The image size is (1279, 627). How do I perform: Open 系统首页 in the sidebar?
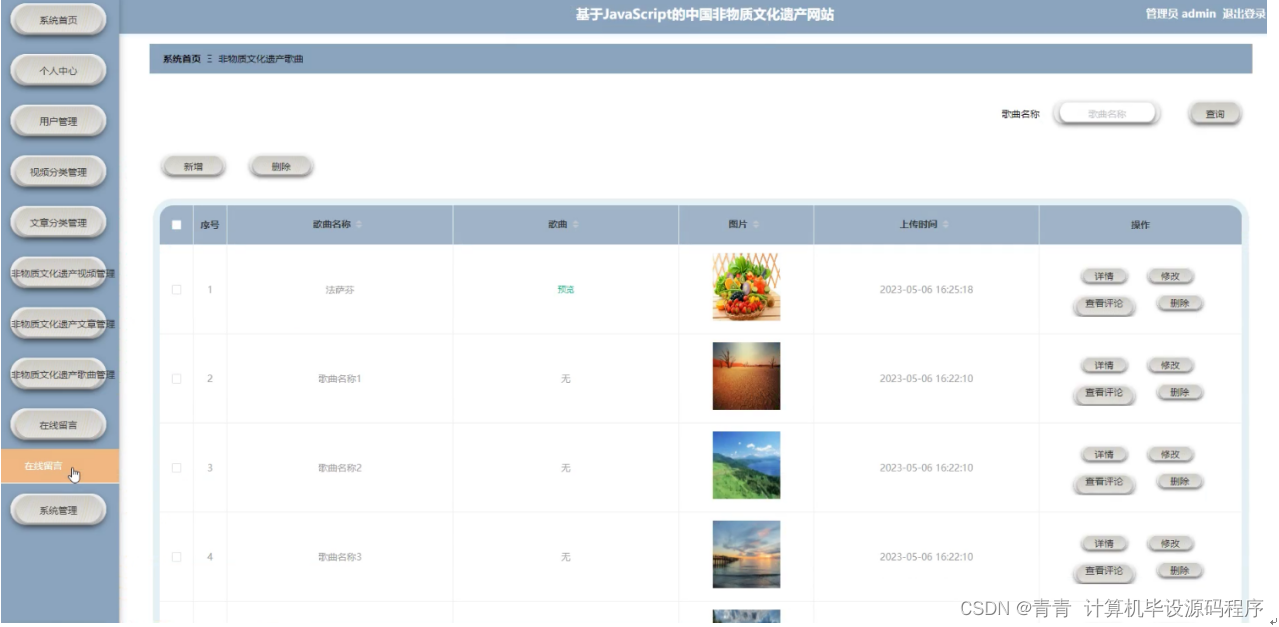tap(58, 19)
